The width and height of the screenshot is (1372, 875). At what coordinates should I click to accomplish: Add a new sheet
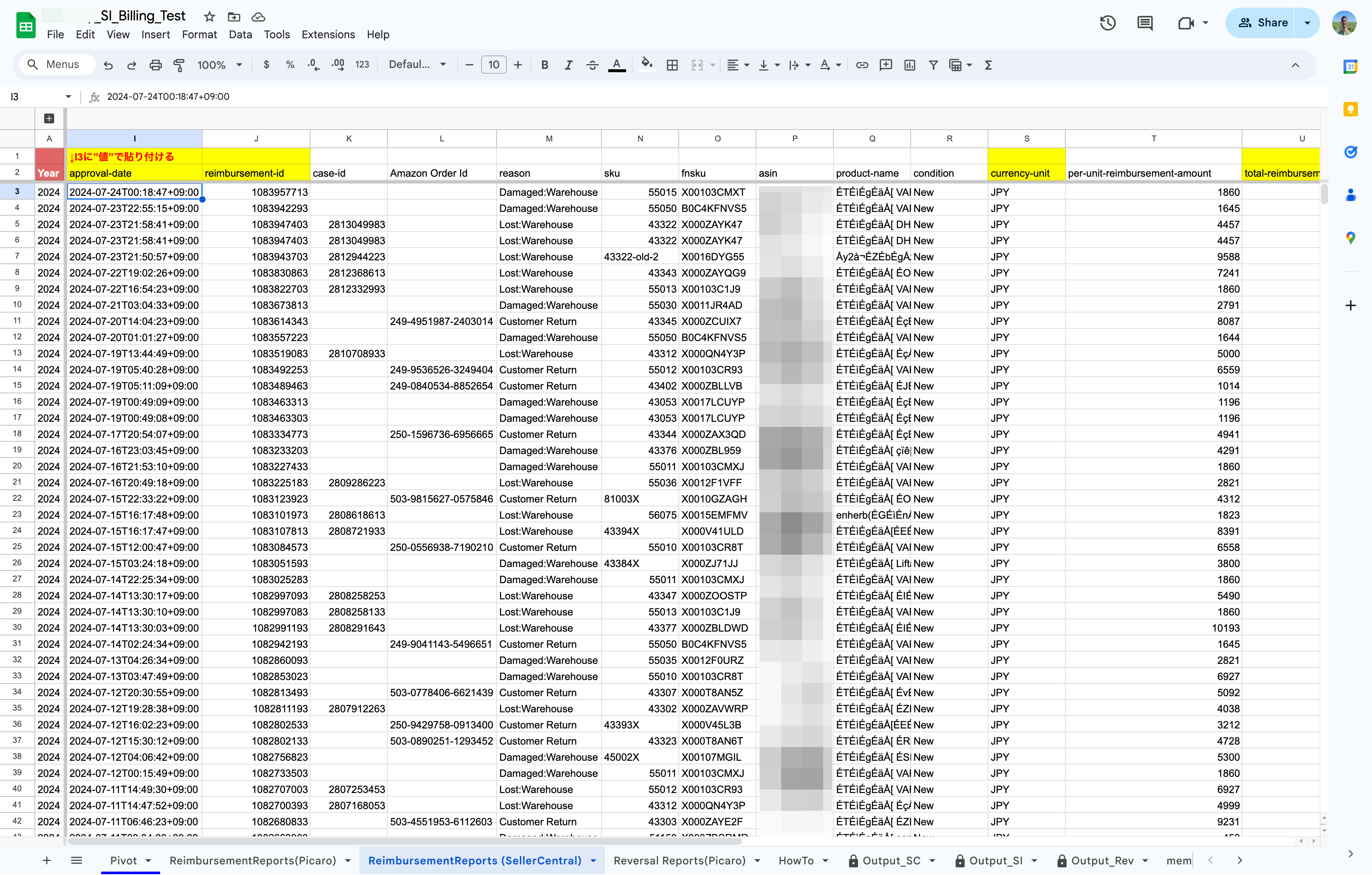pos(47,860)
